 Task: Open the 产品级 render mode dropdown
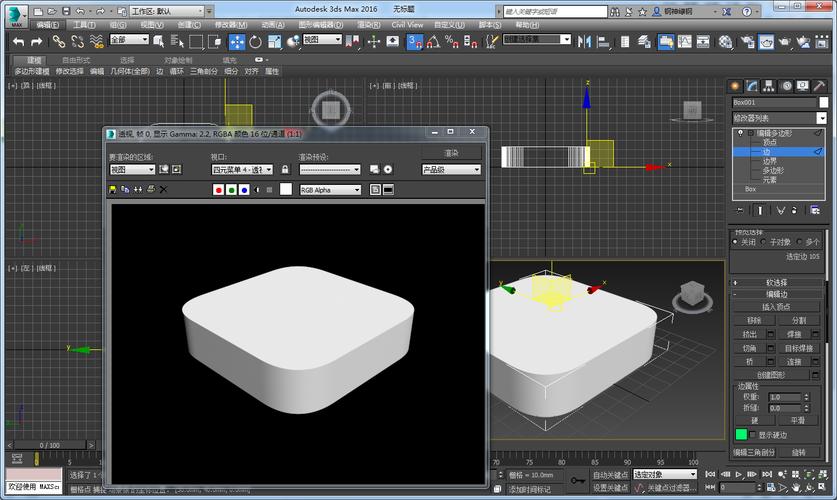tap(451, 170)
